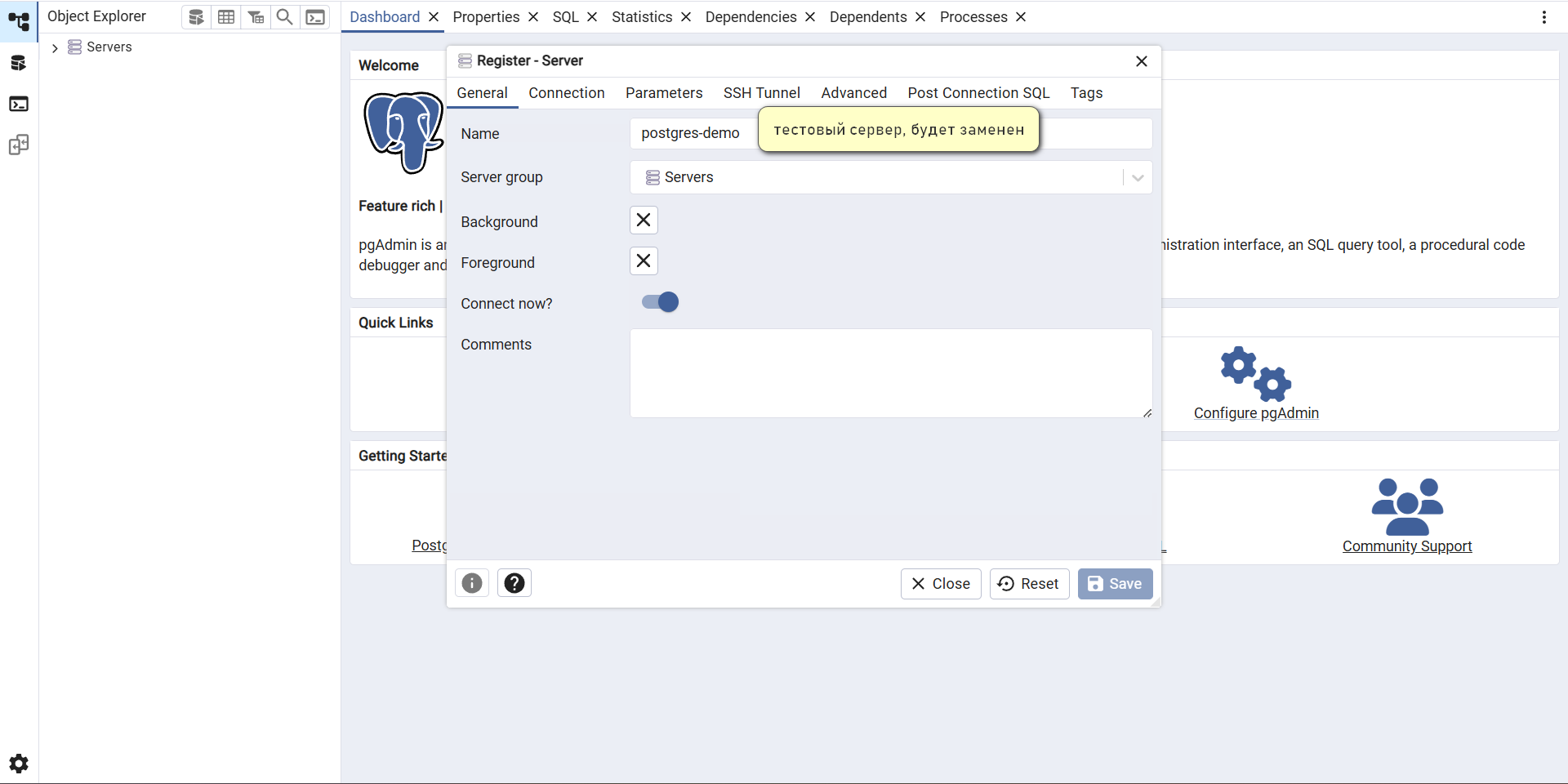Close the Dependents tab
Screen dimensions: 1568x784
pos(920,17)
